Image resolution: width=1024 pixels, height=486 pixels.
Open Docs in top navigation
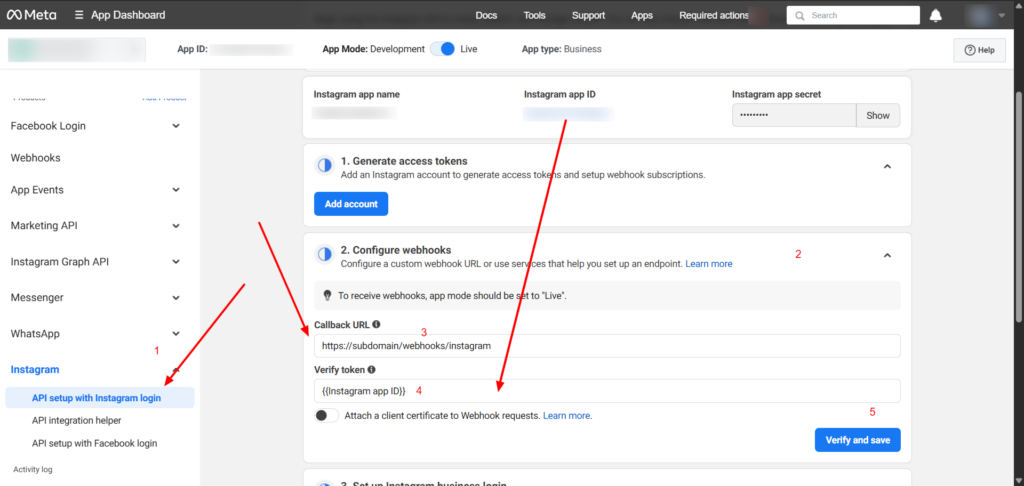point(486,15)
